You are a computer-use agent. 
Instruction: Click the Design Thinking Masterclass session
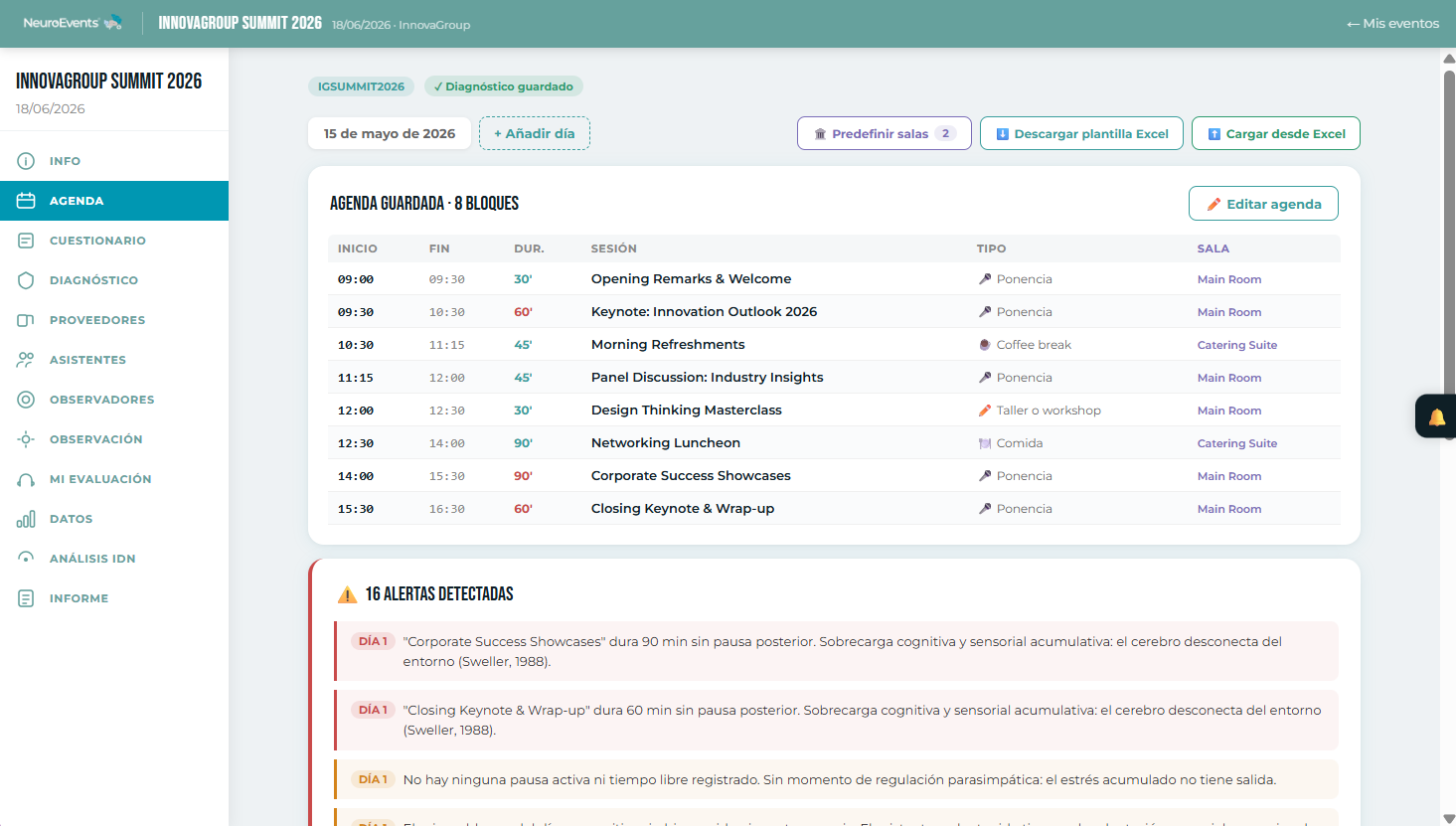click(686, 410)
